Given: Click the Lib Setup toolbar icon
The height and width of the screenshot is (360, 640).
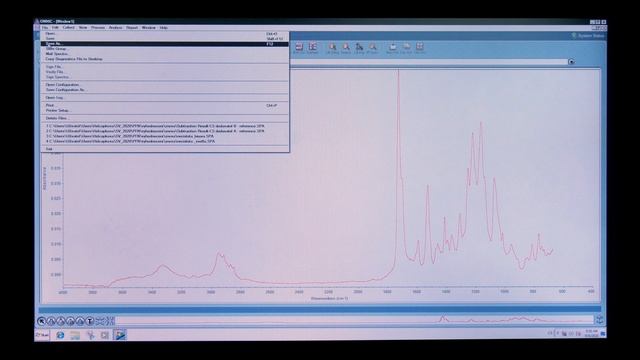Looking at the screenshot, I should coord(333,48).
